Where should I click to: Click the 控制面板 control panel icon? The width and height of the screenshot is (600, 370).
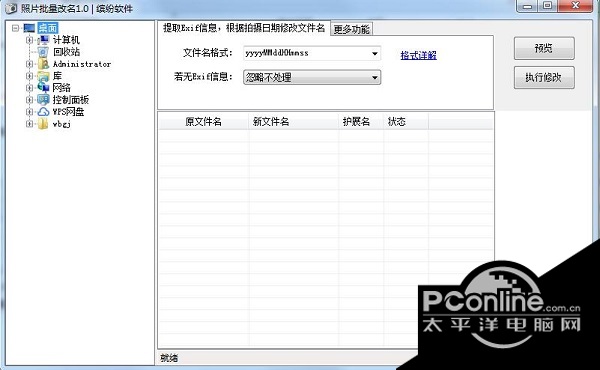point(43,99)
